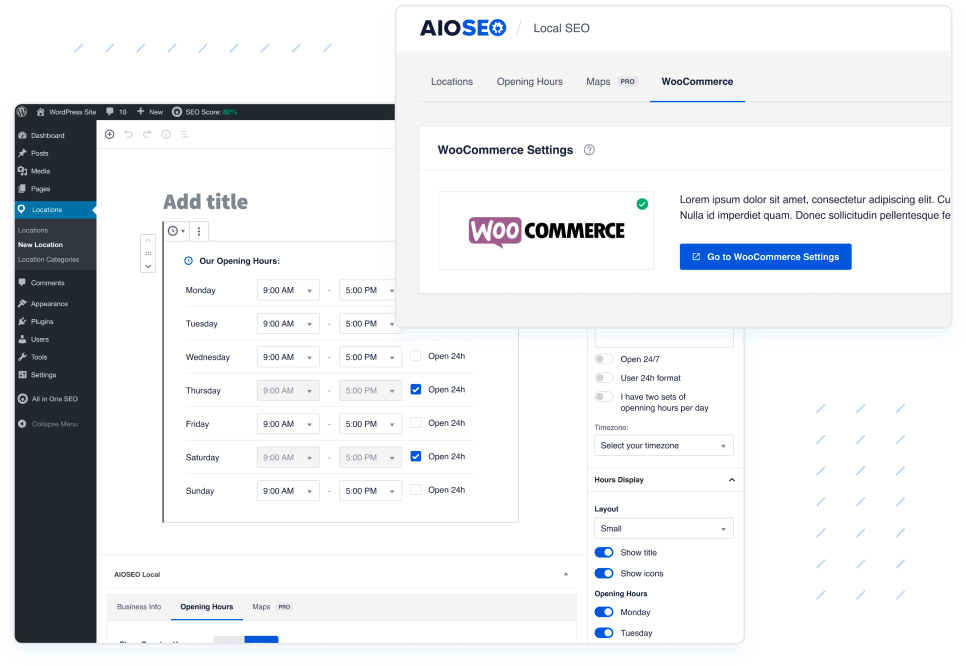966x666 pixels.
Task: Click the Comments sidebar icon
Action: [23, 283]
